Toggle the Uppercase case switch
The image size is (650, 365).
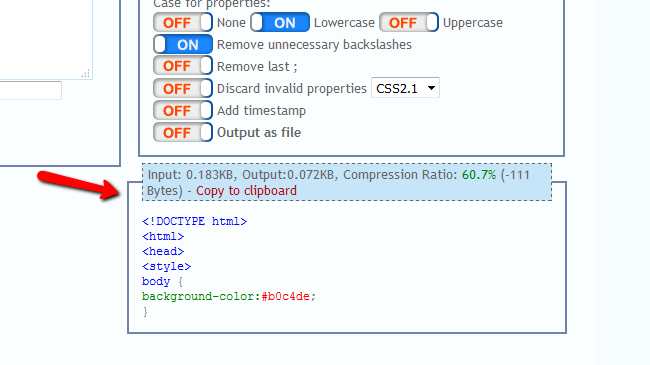click(409, 22)
